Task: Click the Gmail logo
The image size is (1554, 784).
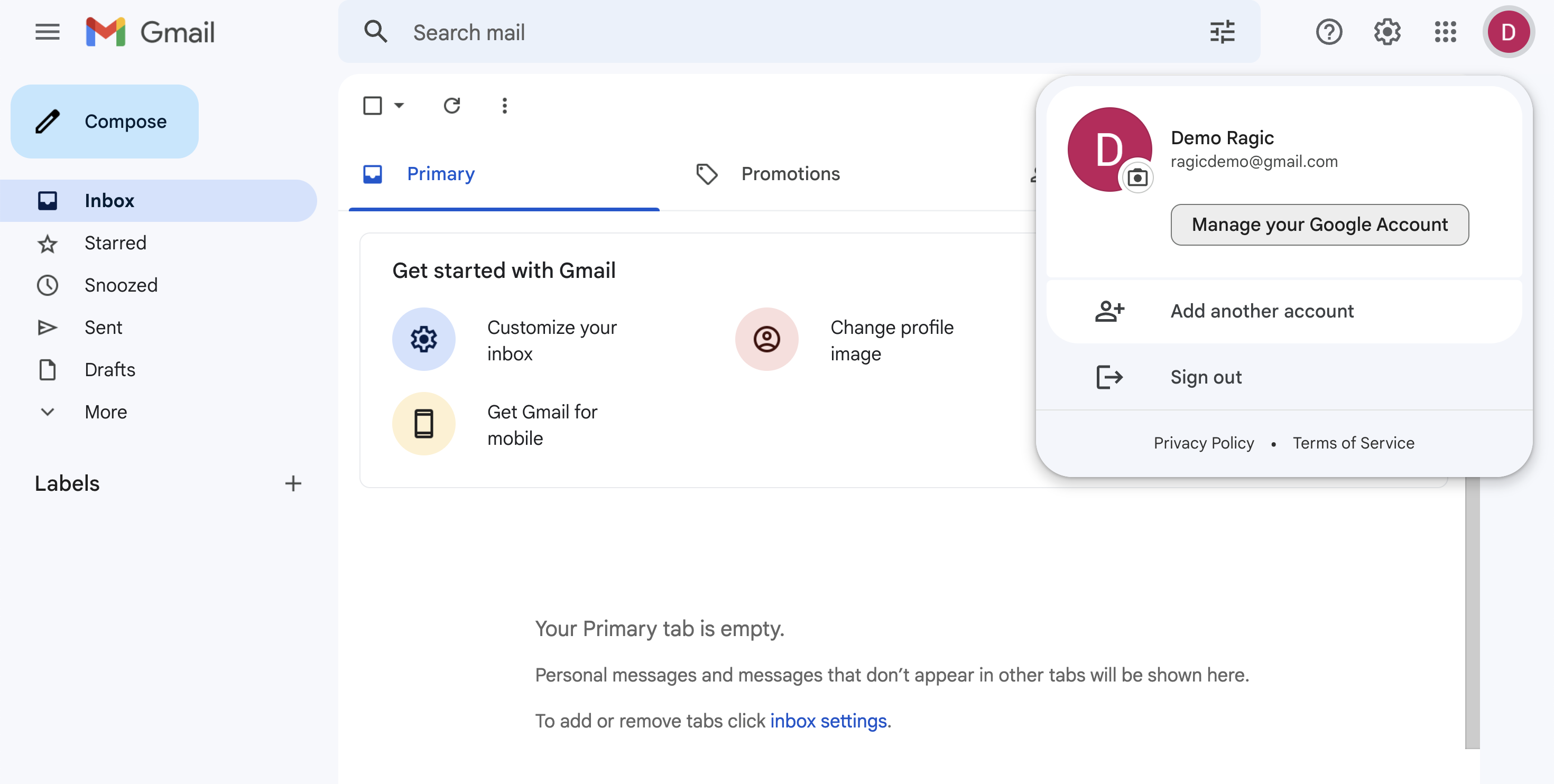Action: point(150,32)
